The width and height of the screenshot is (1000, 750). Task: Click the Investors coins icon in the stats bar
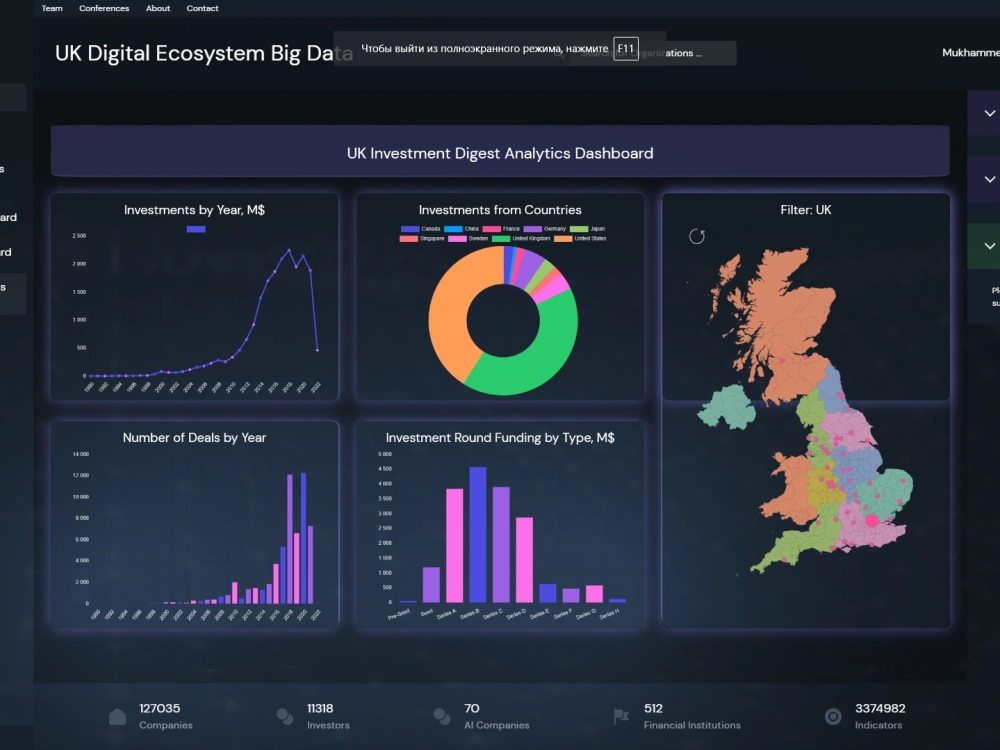(x=285, y=716)
